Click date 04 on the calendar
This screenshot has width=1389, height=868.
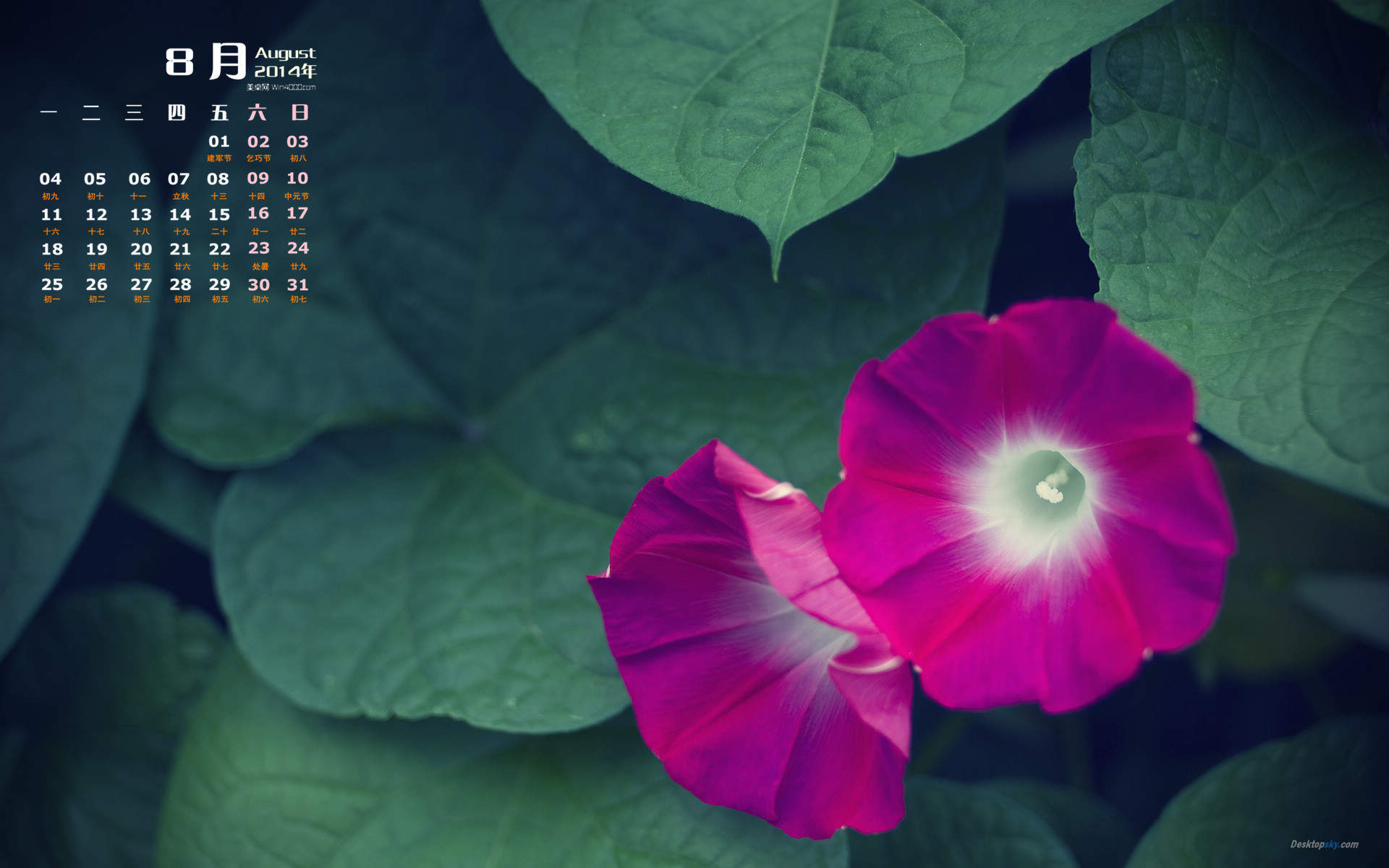tap(51, 179)
